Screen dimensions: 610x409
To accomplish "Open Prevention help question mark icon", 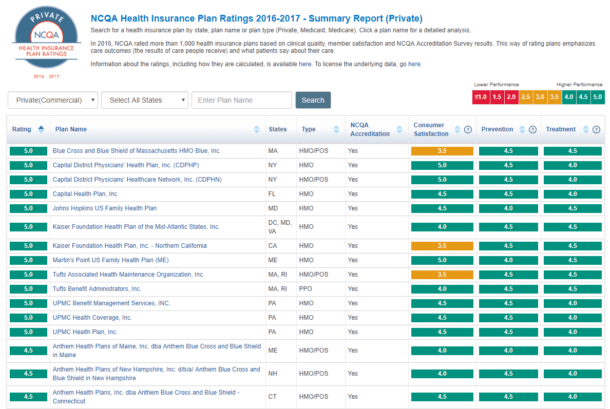I will [533, 130].
